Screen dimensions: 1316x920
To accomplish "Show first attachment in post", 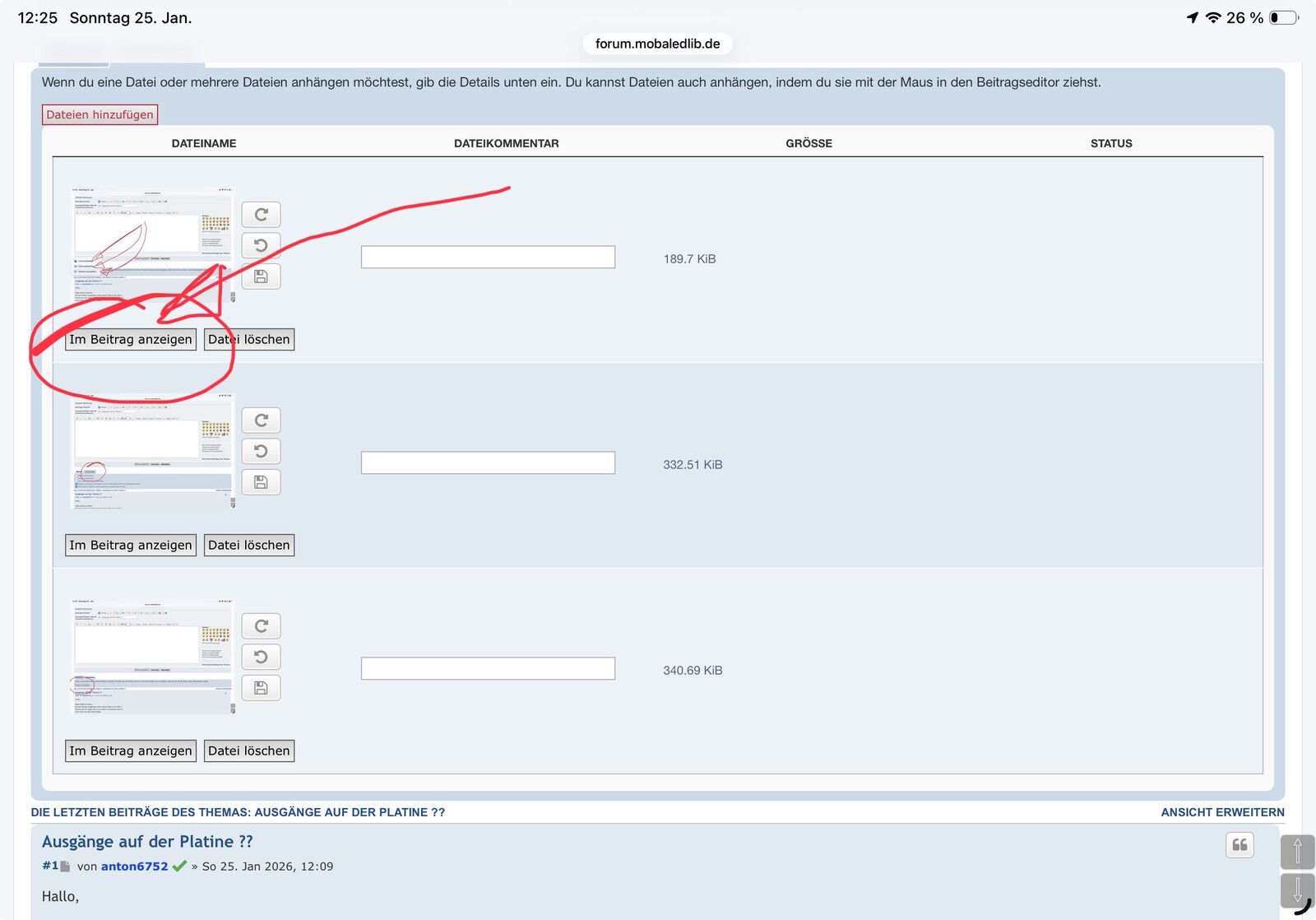I will tap(131, 339).
